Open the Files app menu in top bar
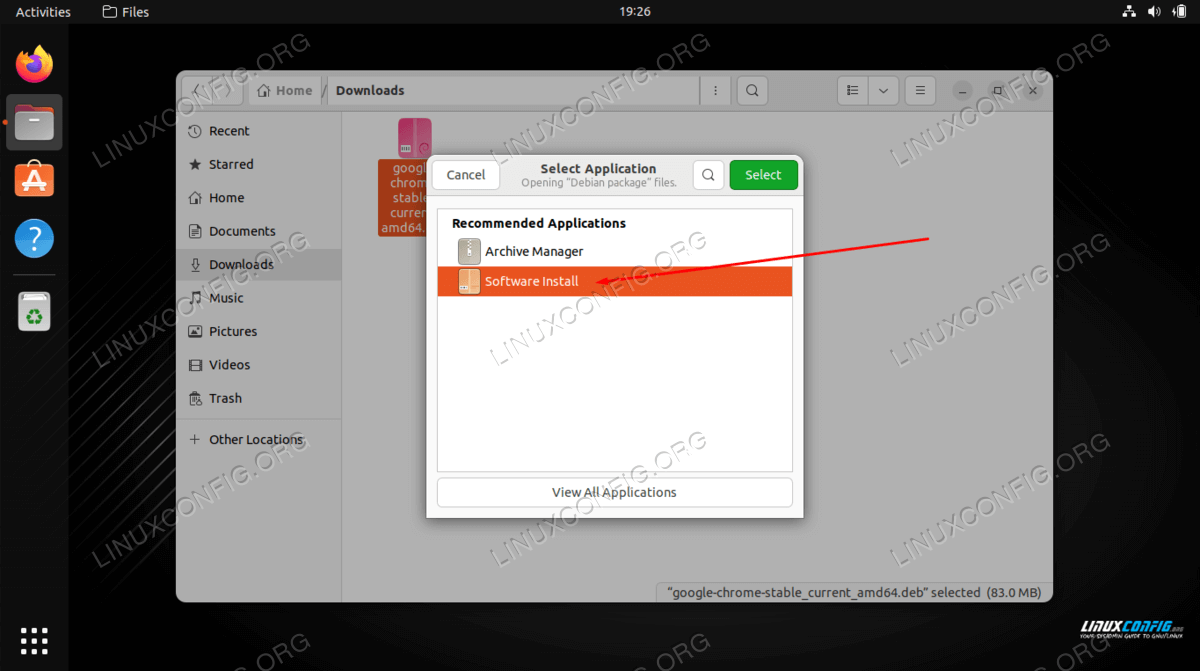Screen dimensions: 1200x671 (x=126, y=12)
